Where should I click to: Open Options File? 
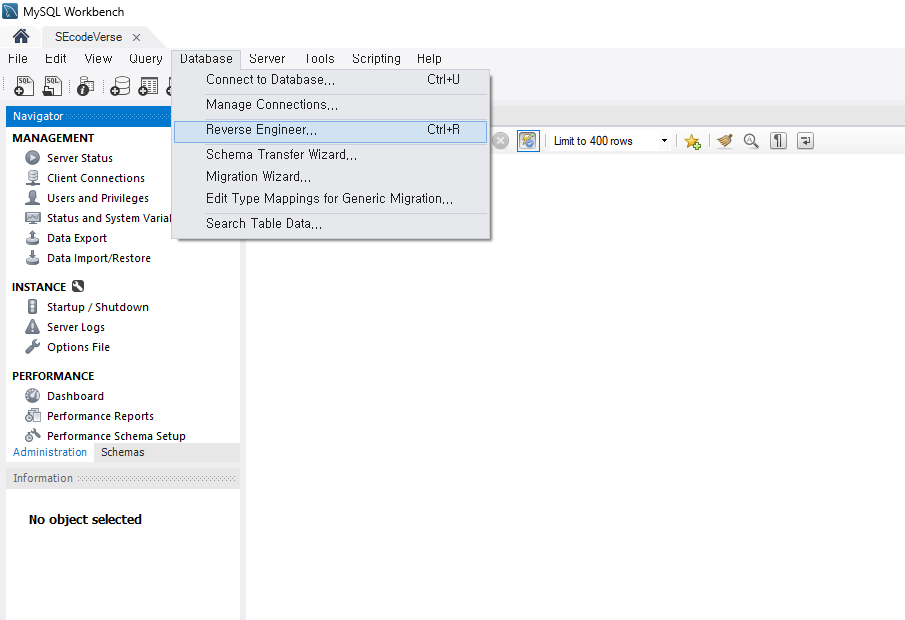tap(78, 347)
